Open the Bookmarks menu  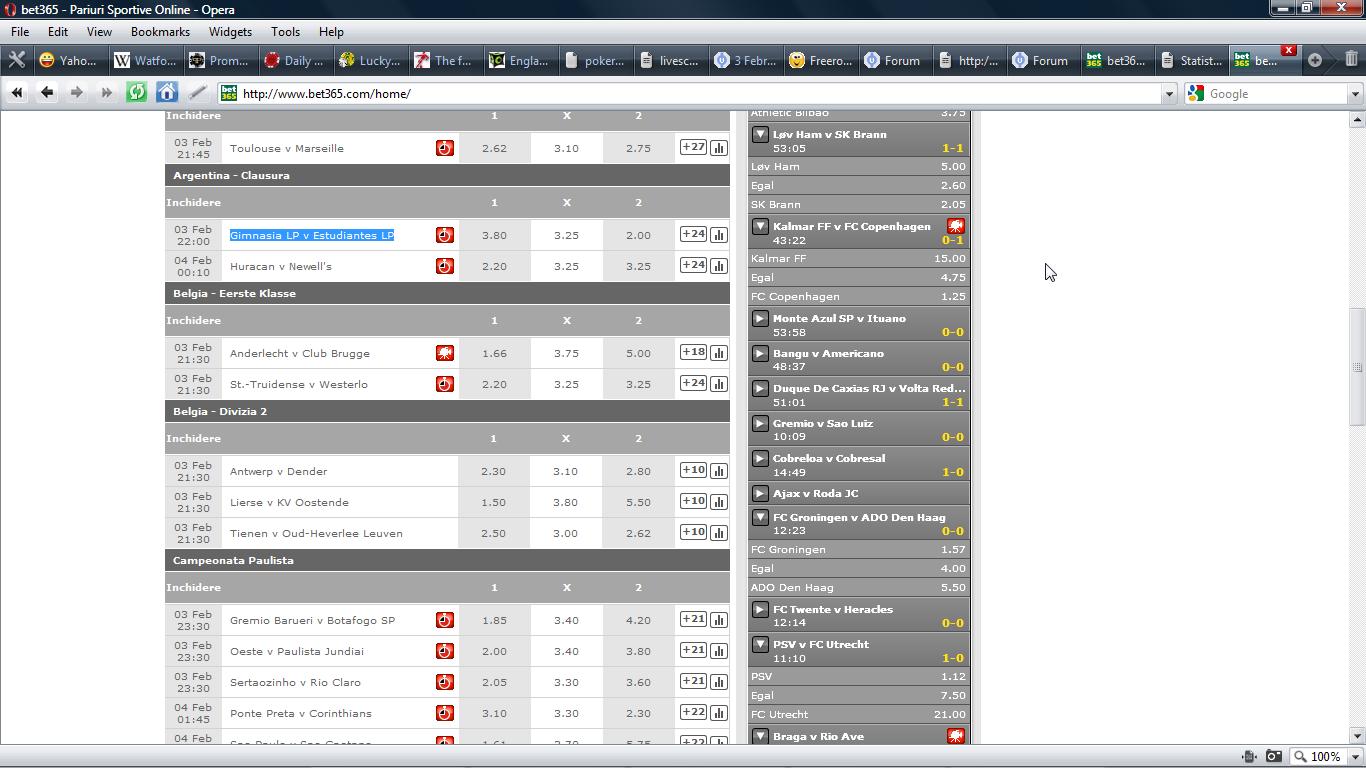(x=160, y=31)
